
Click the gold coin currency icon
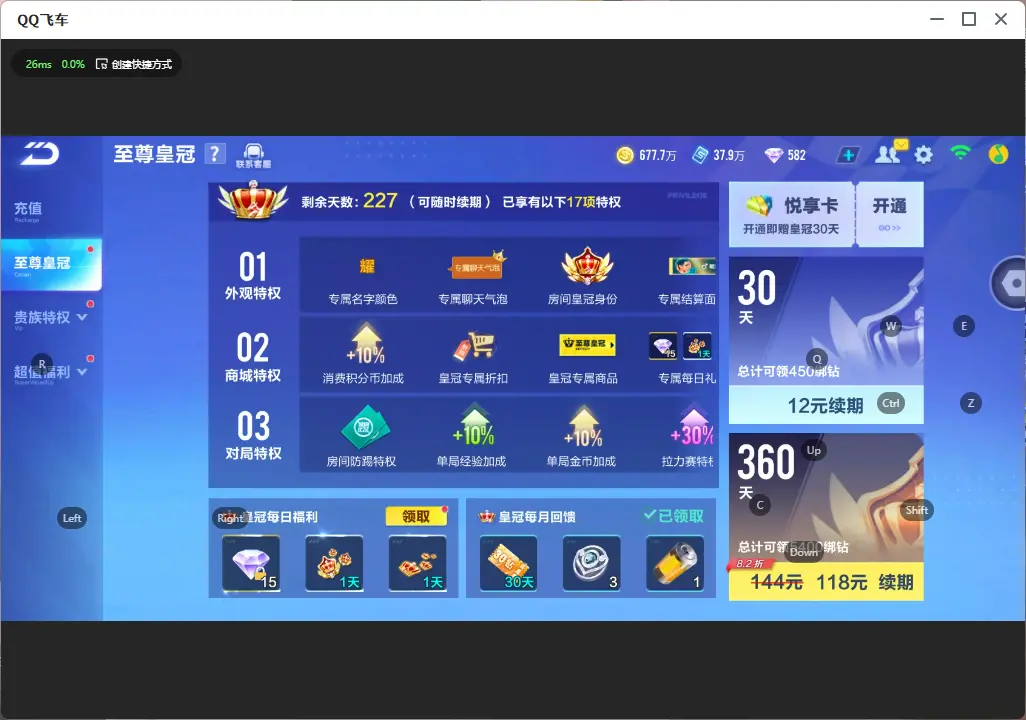[625, 155]
